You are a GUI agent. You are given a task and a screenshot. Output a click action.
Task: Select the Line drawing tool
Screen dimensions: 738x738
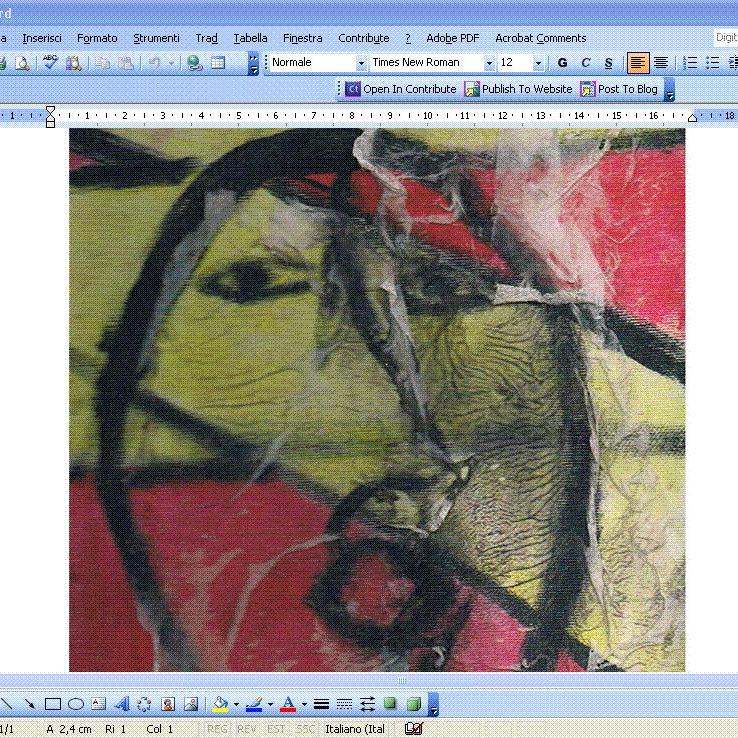point(7,704)
